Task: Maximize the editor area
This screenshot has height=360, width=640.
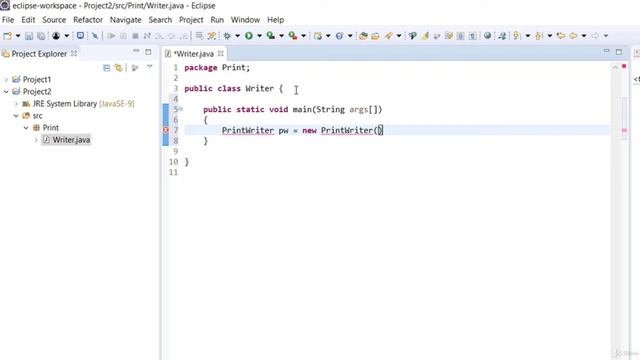Action: (x=619, y=52)
